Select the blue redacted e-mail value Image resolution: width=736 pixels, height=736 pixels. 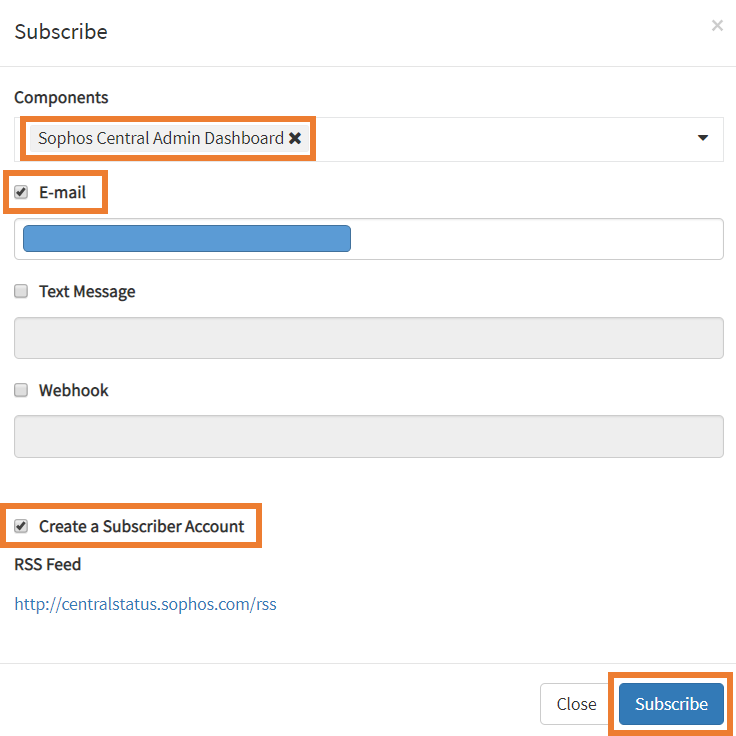tap(187, 239)
